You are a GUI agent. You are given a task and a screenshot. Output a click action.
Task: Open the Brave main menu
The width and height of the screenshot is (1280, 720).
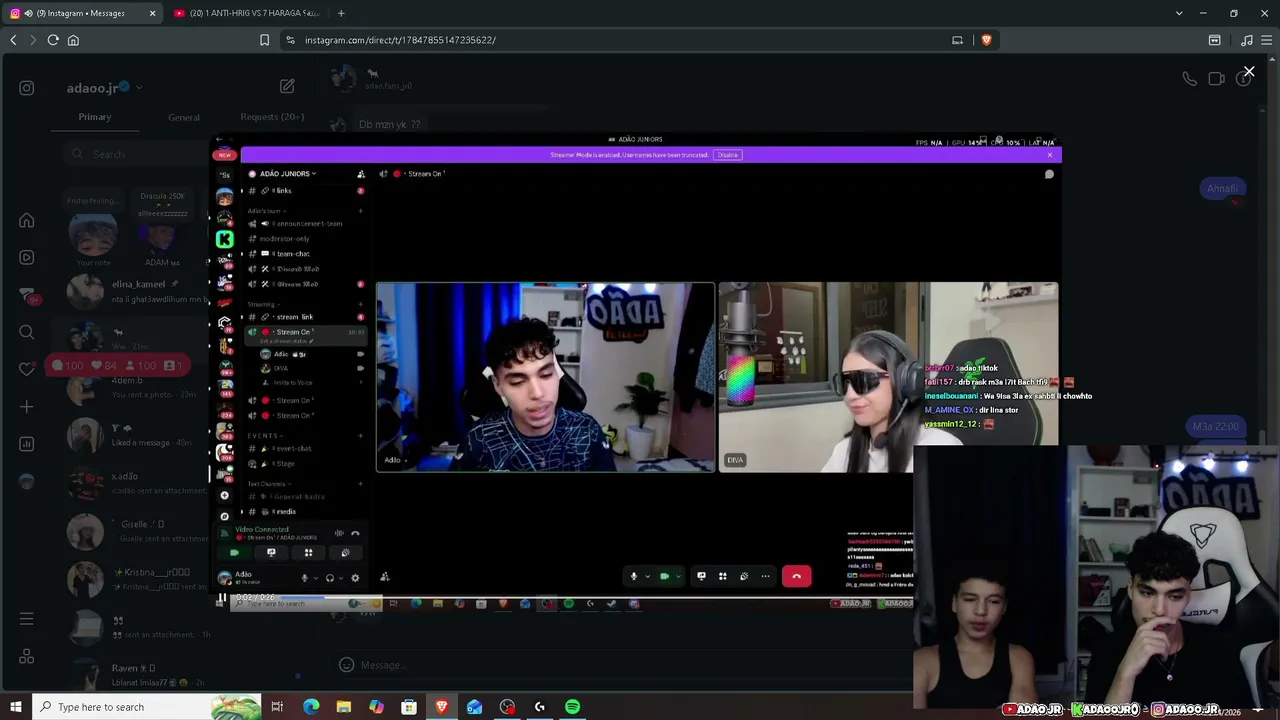pyautogui.click(x=1267, y=40)
